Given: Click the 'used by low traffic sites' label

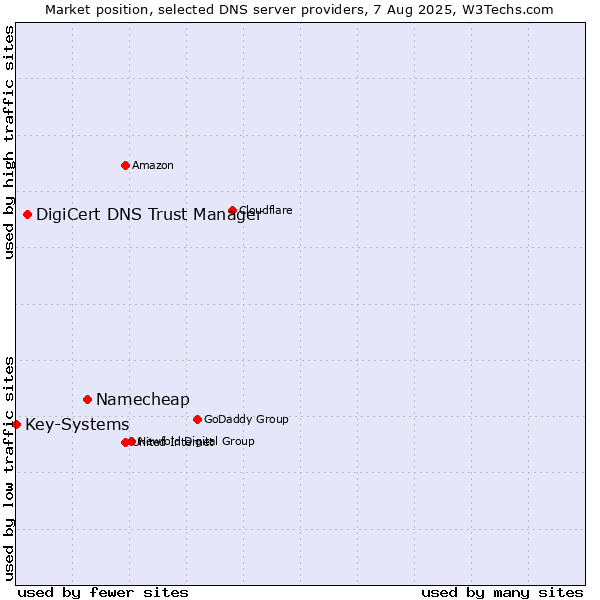Looking at the screenshot, I should pos(8,469).
